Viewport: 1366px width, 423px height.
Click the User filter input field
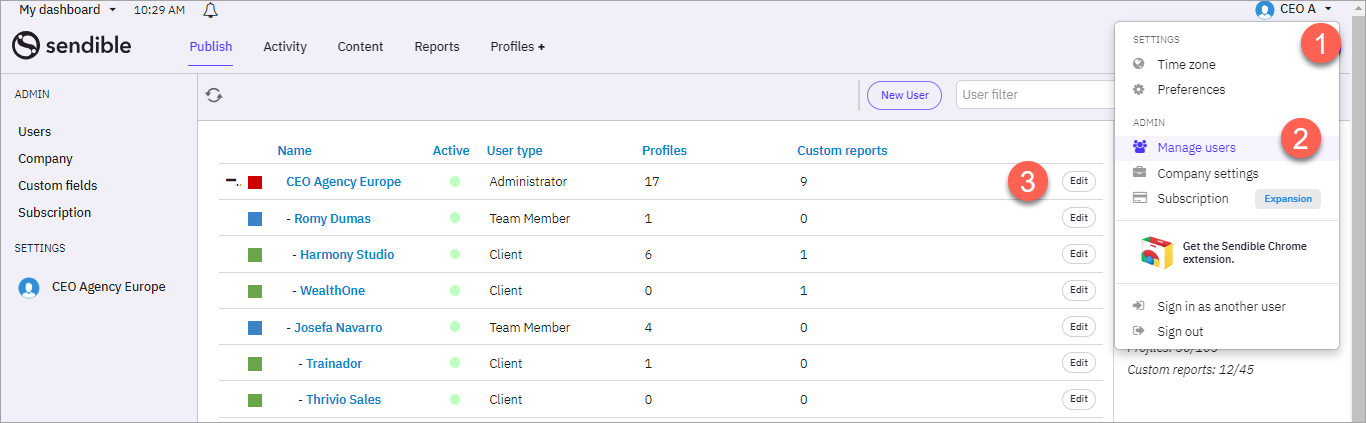(1035, 95)
